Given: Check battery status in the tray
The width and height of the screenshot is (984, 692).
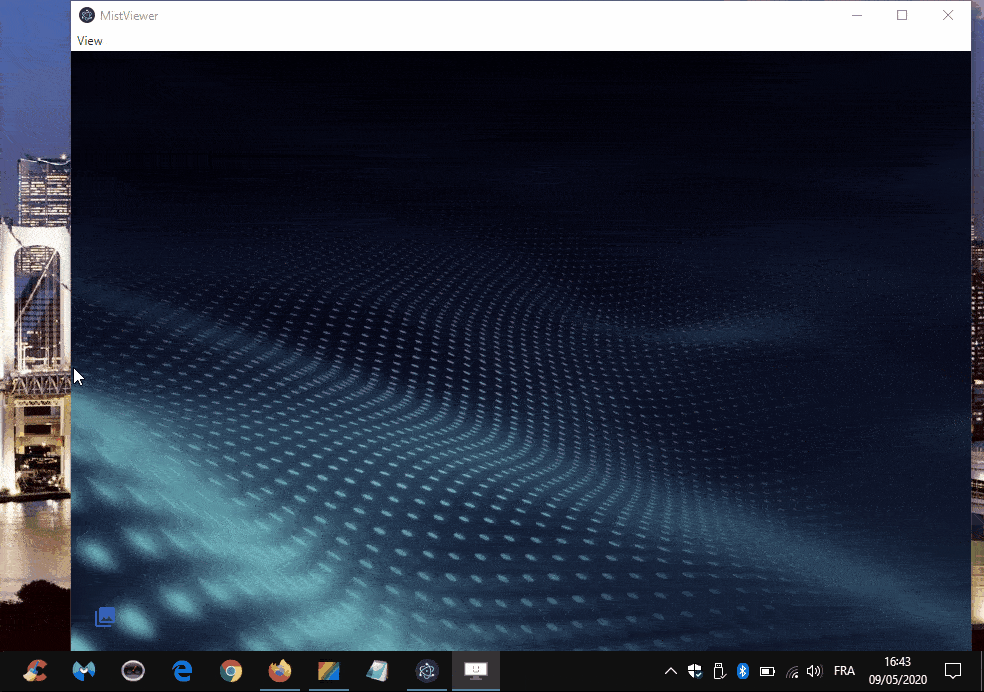Looking at the screenshot, I should (767, 671).
